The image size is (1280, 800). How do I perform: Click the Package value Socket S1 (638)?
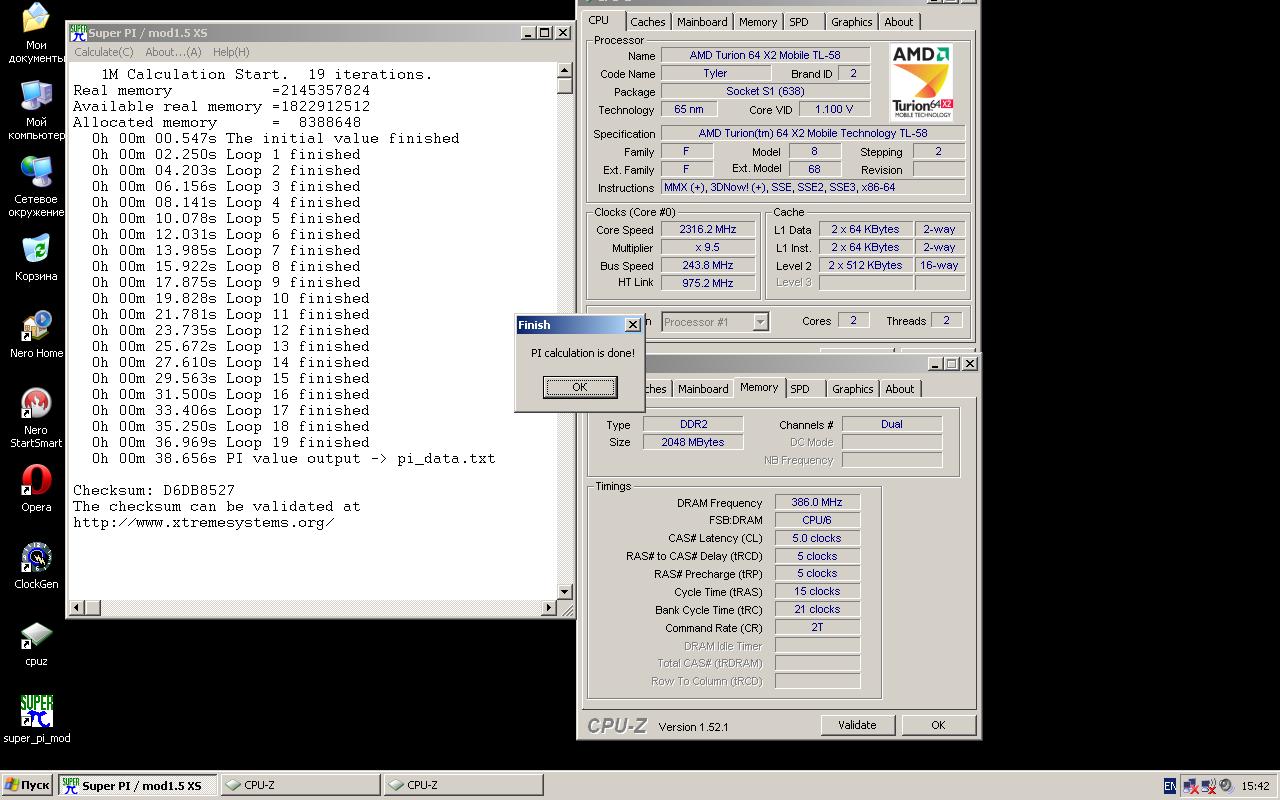765,91
